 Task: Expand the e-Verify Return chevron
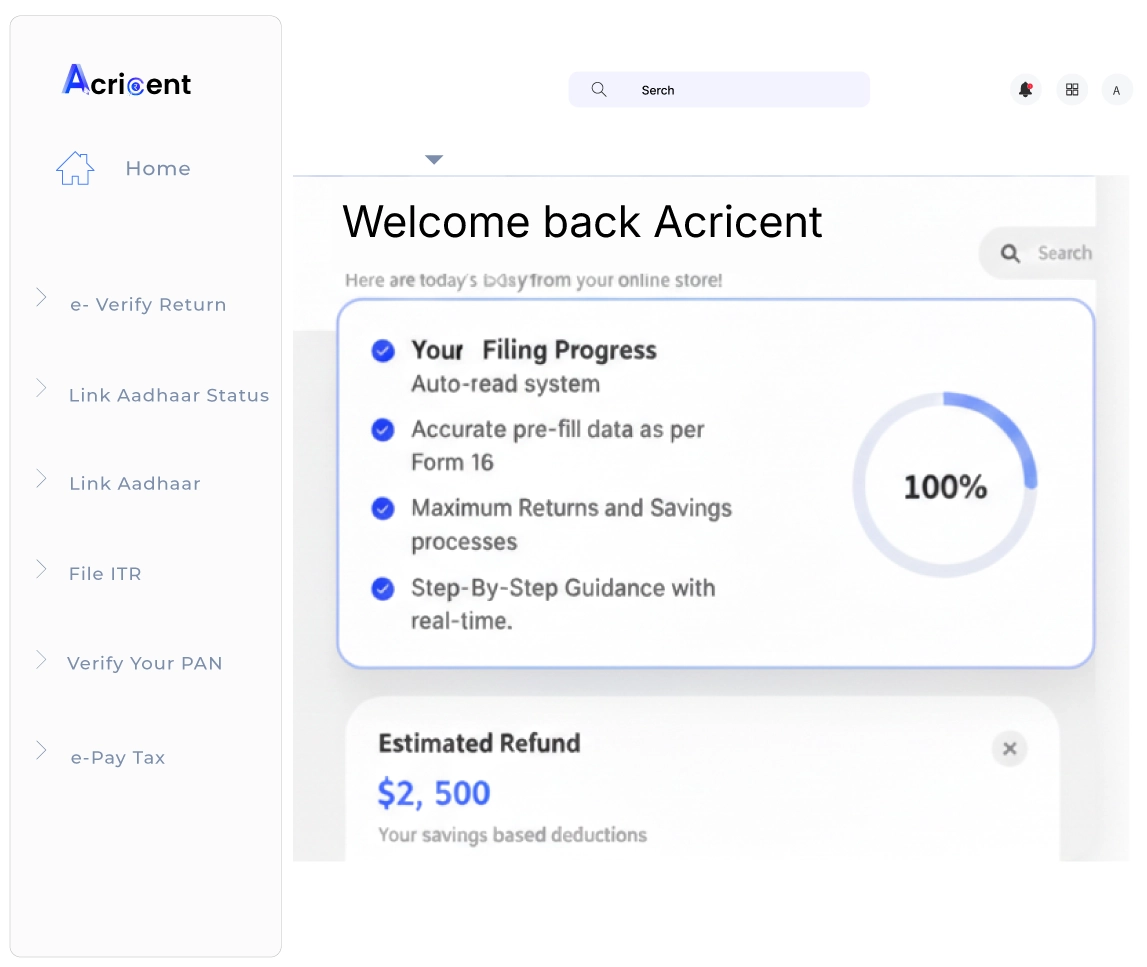point(41,297)
